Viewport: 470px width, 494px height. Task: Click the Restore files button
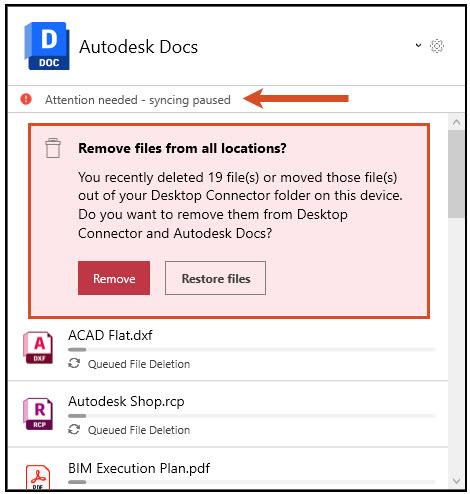click(215, 278)
